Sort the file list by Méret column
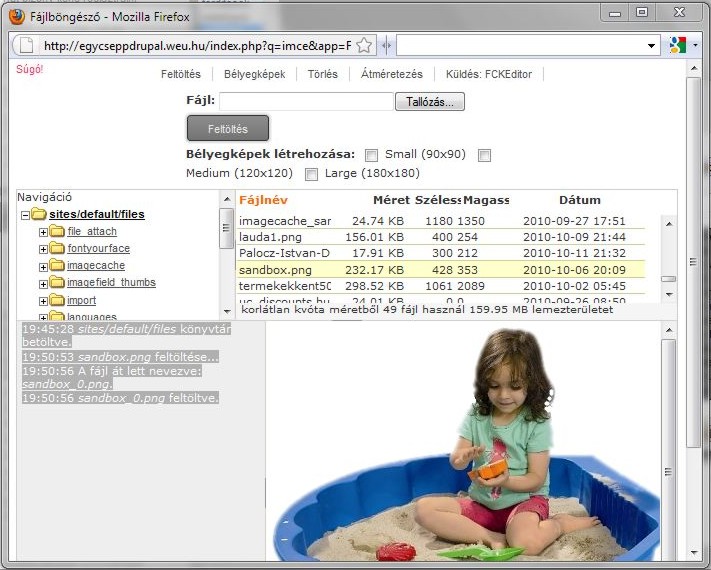Screen dimensions: 711x570 tap(391, 200)
